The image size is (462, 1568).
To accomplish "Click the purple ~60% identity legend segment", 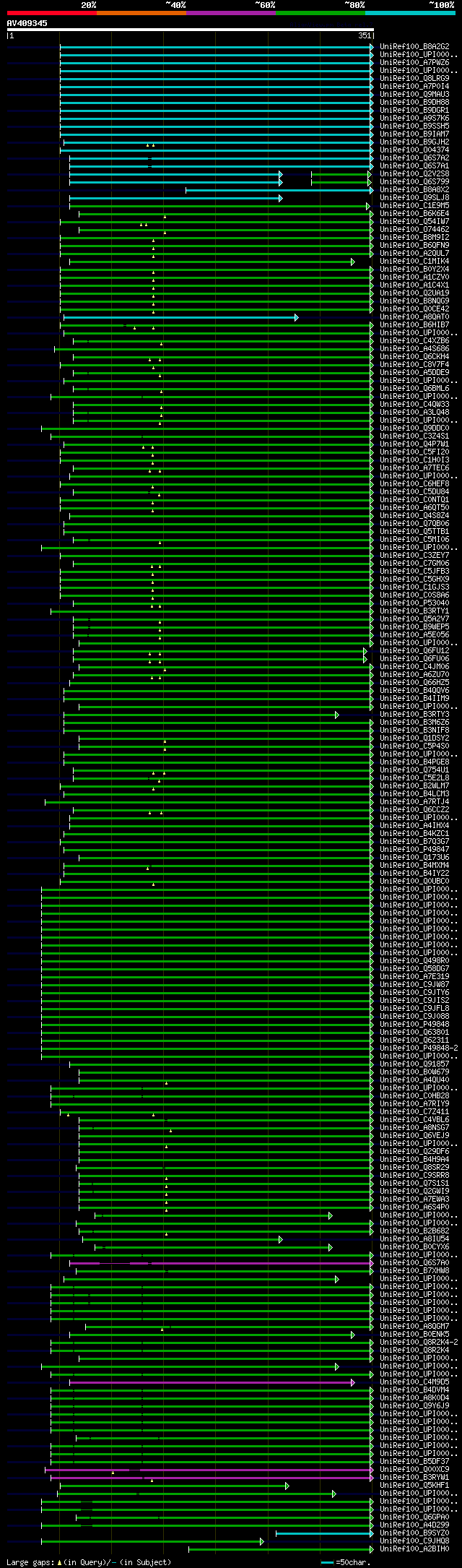I will [231, 13].
